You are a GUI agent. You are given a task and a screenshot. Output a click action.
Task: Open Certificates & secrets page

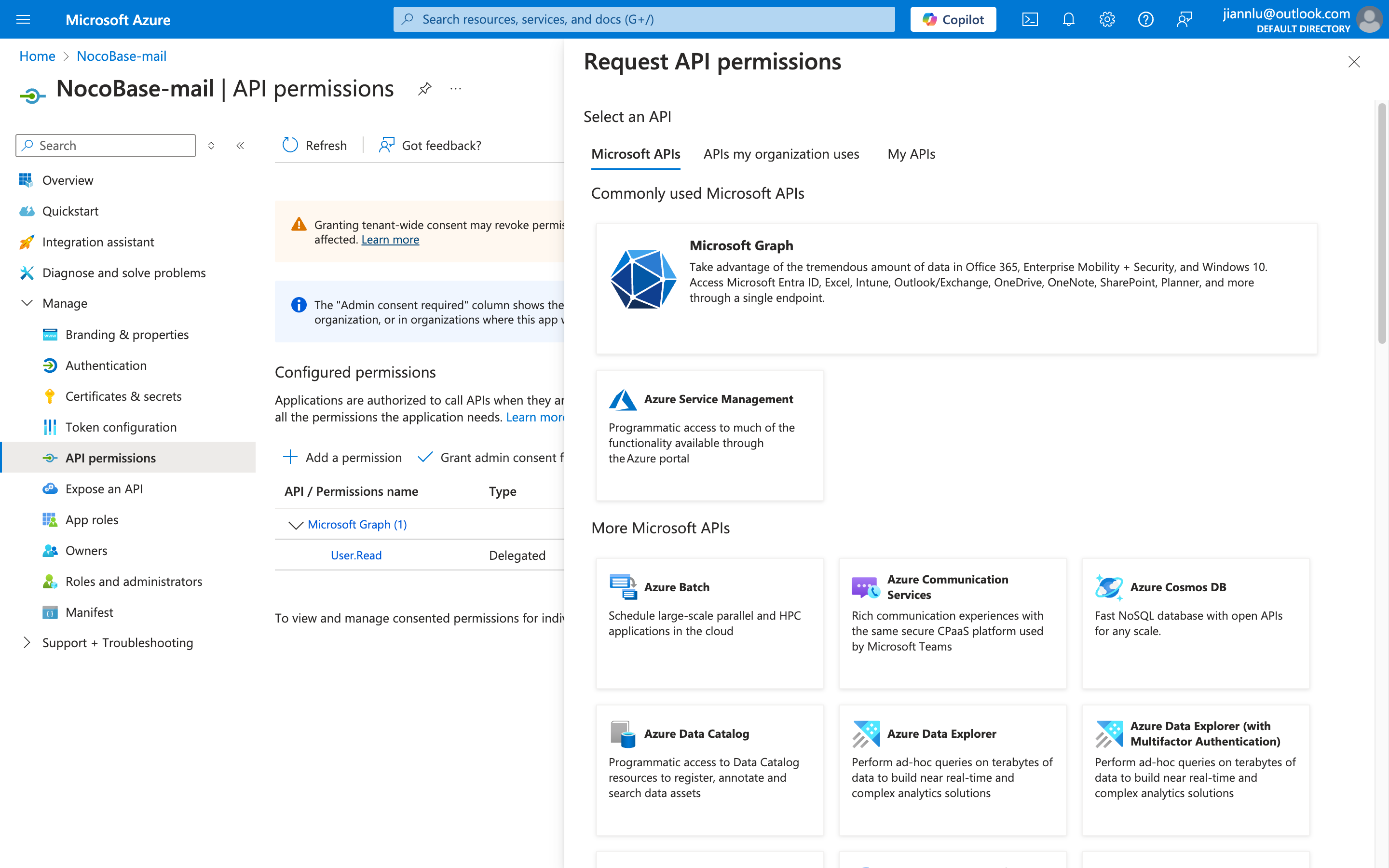(x=123, y=396)
